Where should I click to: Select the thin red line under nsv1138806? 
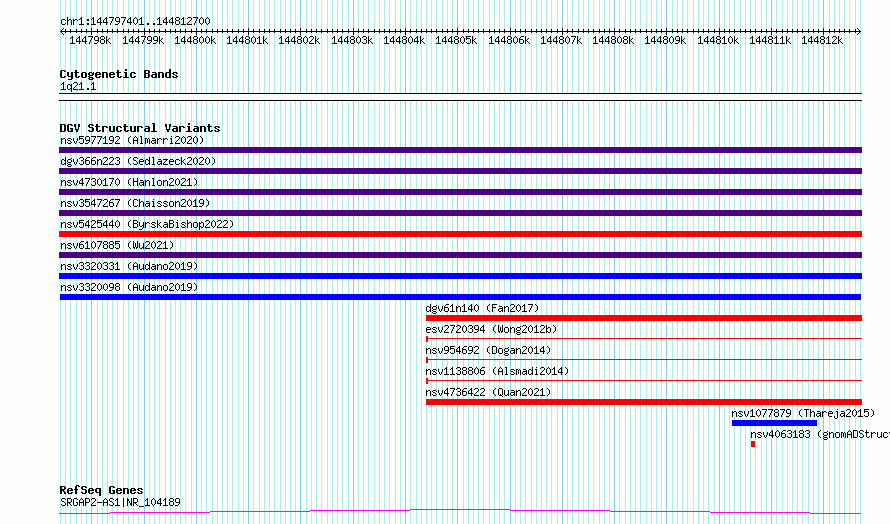tap(644, 381)
